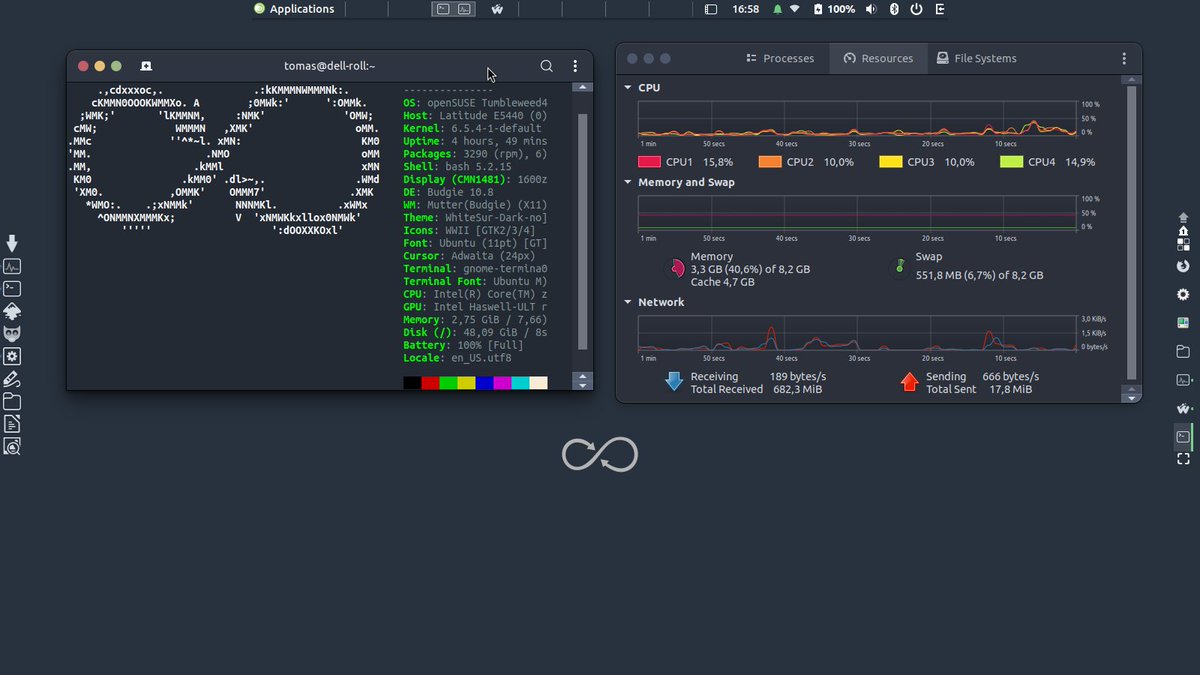Screen dimensions: 1200x675
Task: Click terminal scrollbar up arrow
Action: tap(582, 89)
